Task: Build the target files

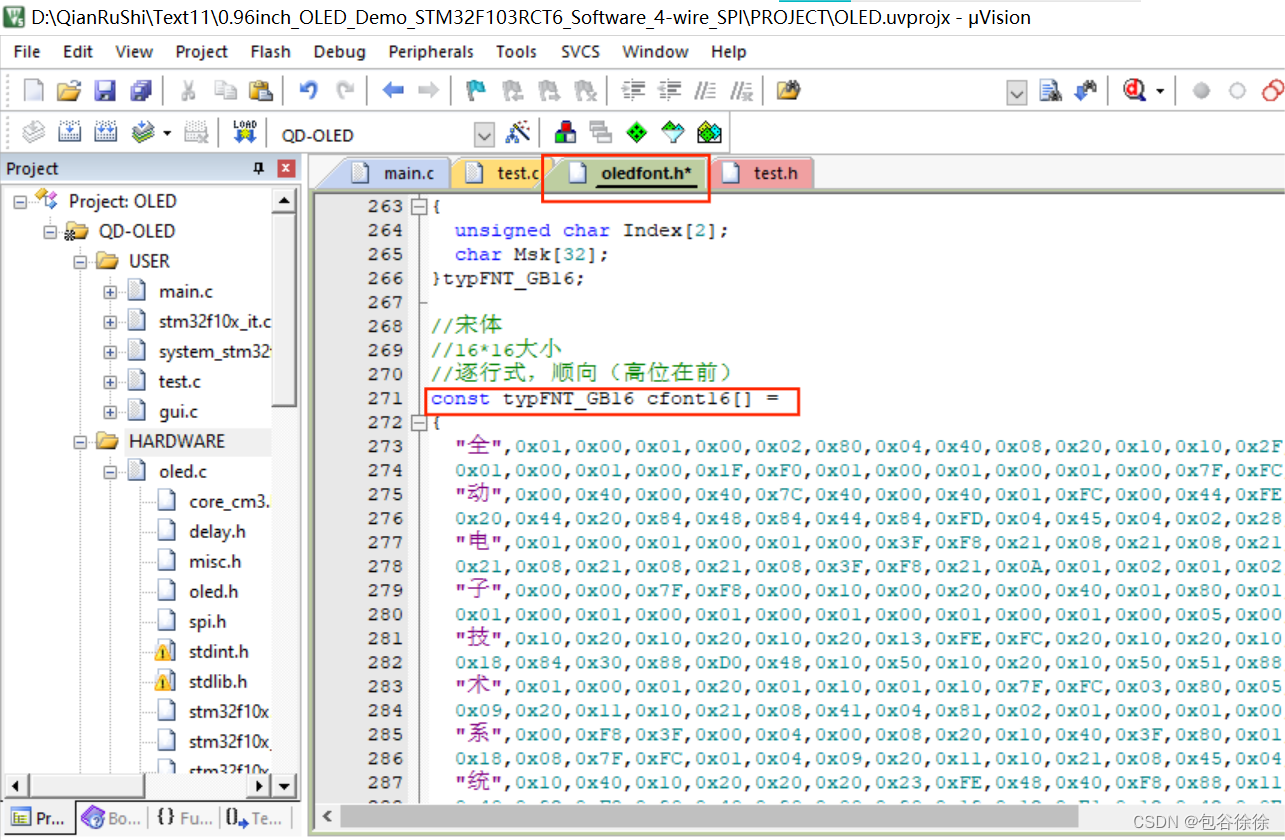Action: (69, 133)
